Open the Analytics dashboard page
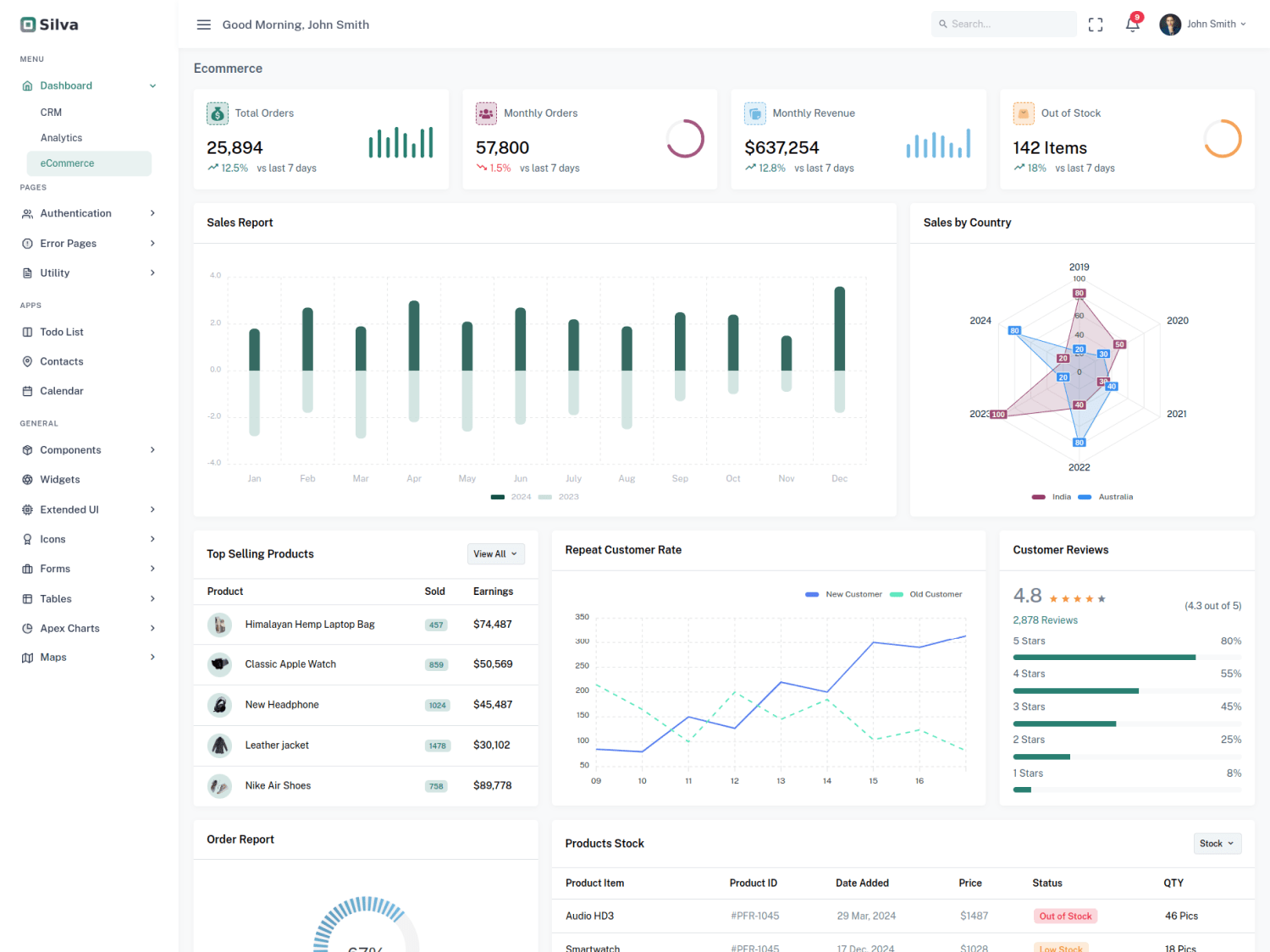The width and height of the screenshot is (1270, 952). pos(61,137)
